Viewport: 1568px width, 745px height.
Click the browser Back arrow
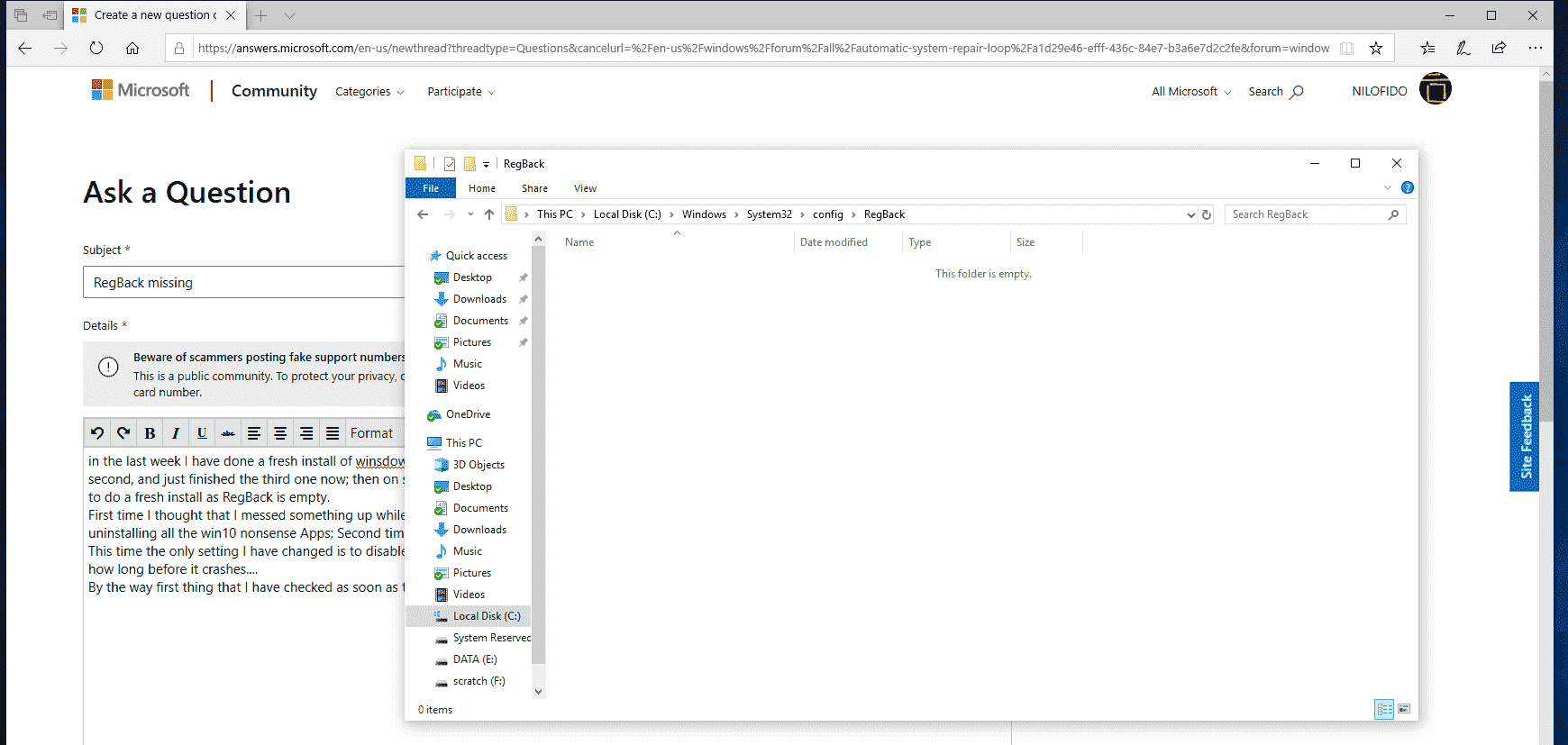coord(25,48)
